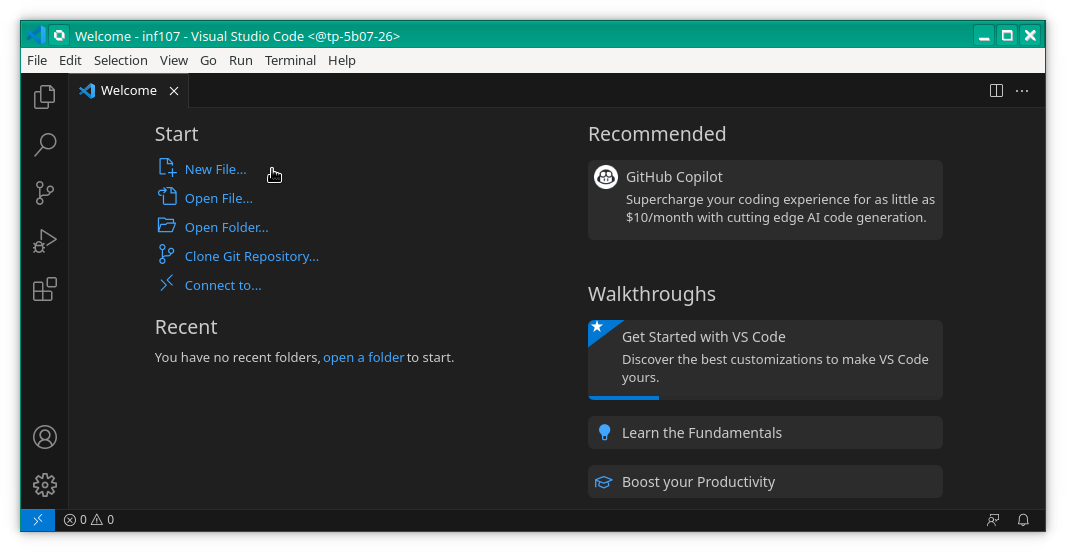Click the Open Folder icon
The height and width of the screenshot is (552, 1066).
[x=167, y=225]
